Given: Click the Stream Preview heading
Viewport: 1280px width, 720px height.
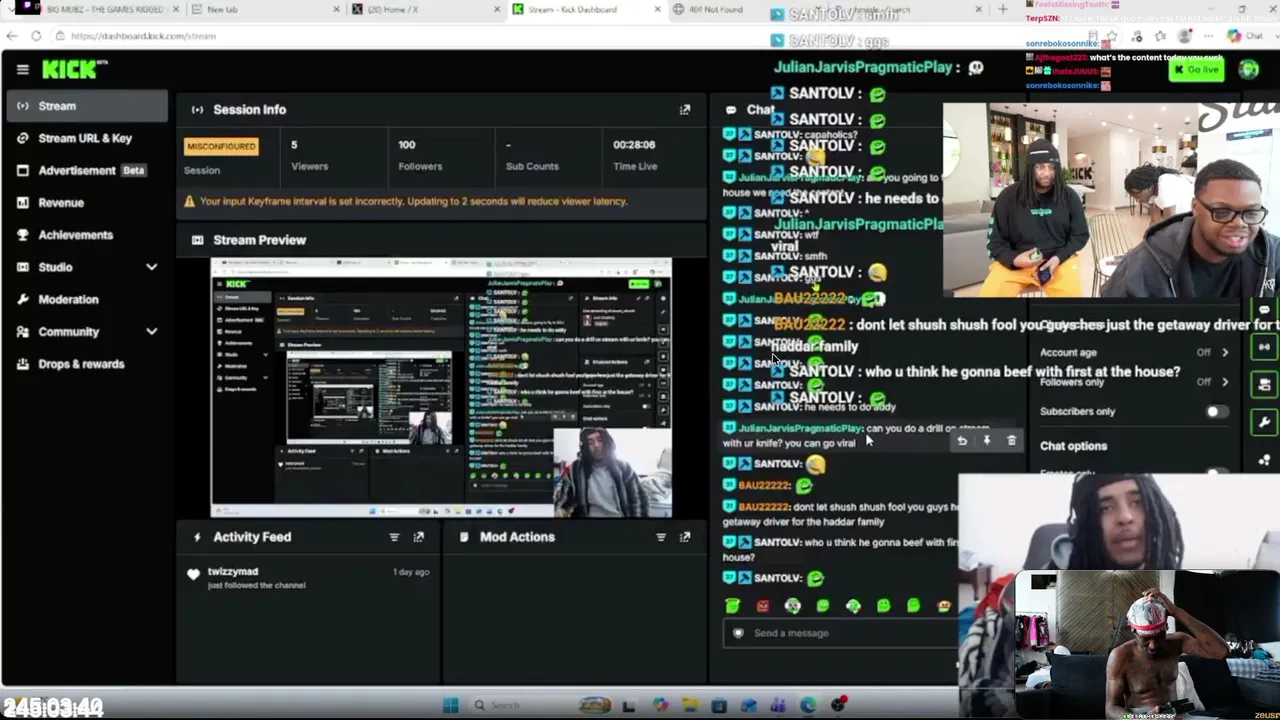Looking at the screenshot, I should [x=260, y=240].
